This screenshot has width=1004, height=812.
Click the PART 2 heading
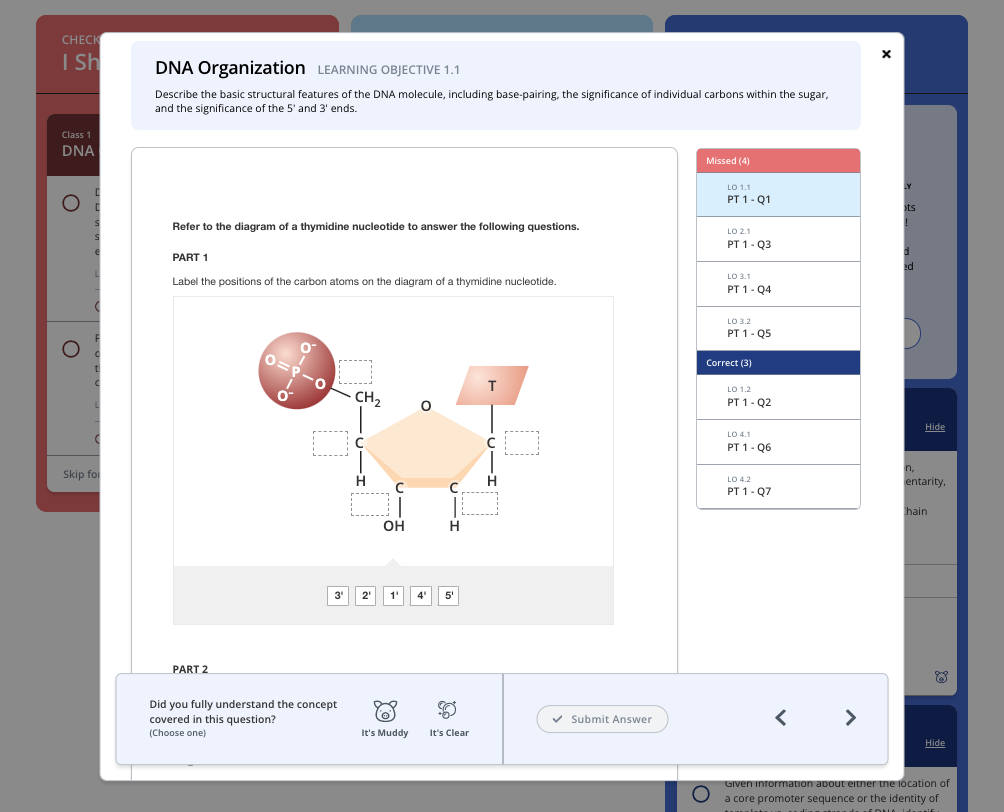[x=190, y=669]
